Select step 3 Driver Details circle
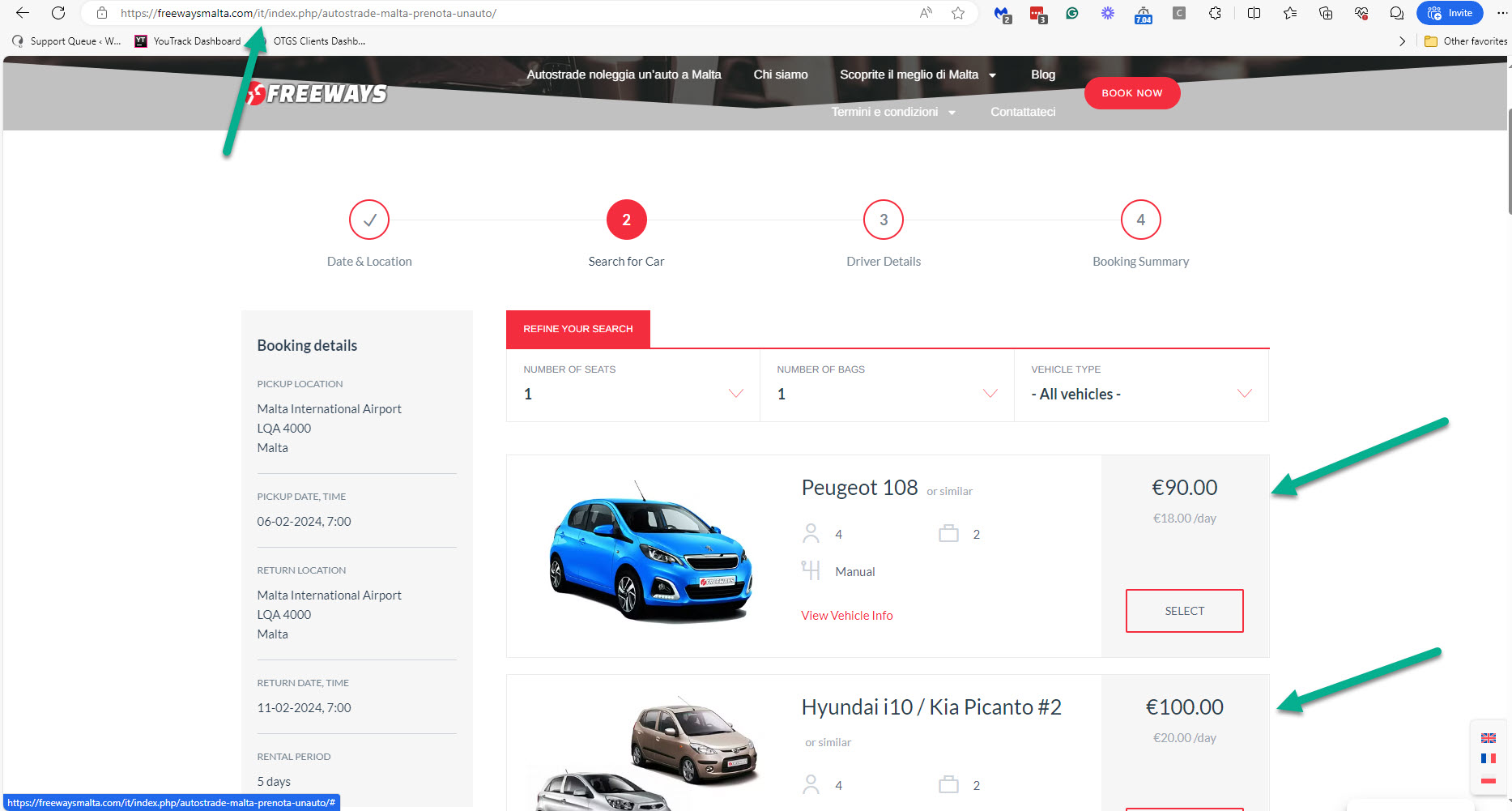Viewport: 1512px width, 811px height. point(884,220)
